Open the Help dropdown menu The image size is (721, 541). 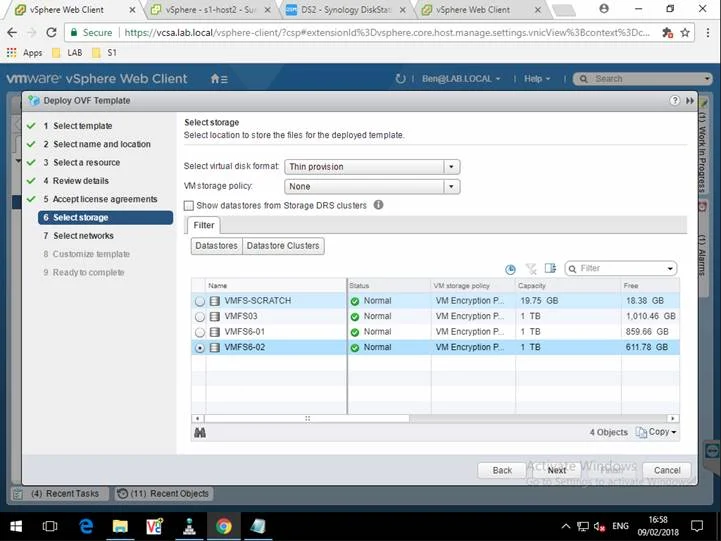pyautogui.click(x=537, y=79)
